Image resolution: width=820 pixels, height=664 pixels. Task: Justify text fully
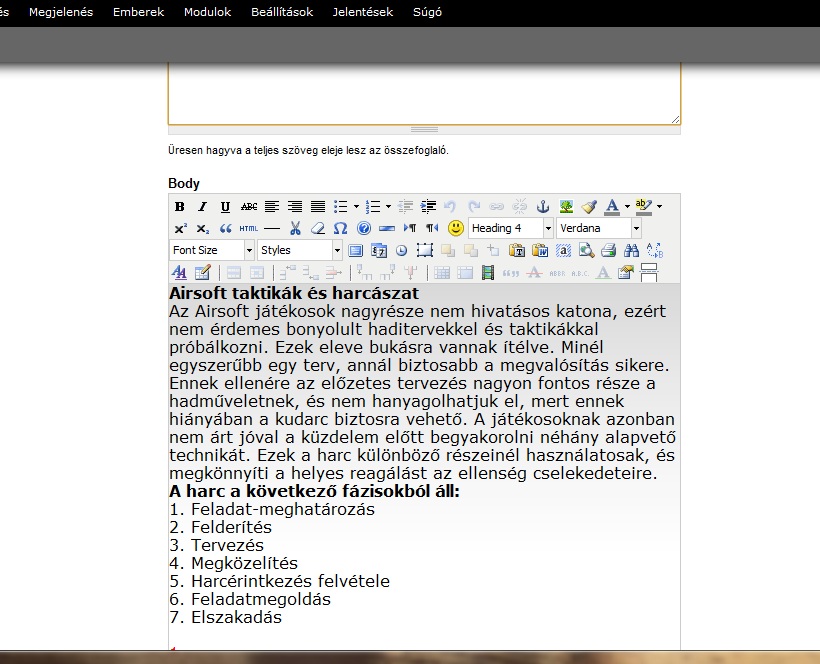(317, 207)
